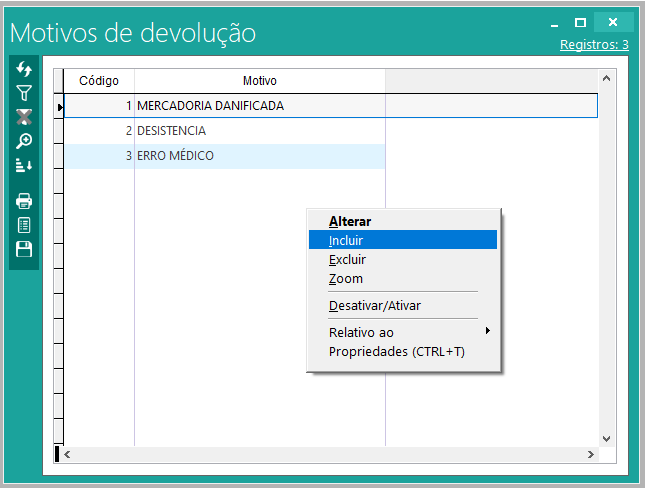Click the clear filter X icon

pos(24,117)
